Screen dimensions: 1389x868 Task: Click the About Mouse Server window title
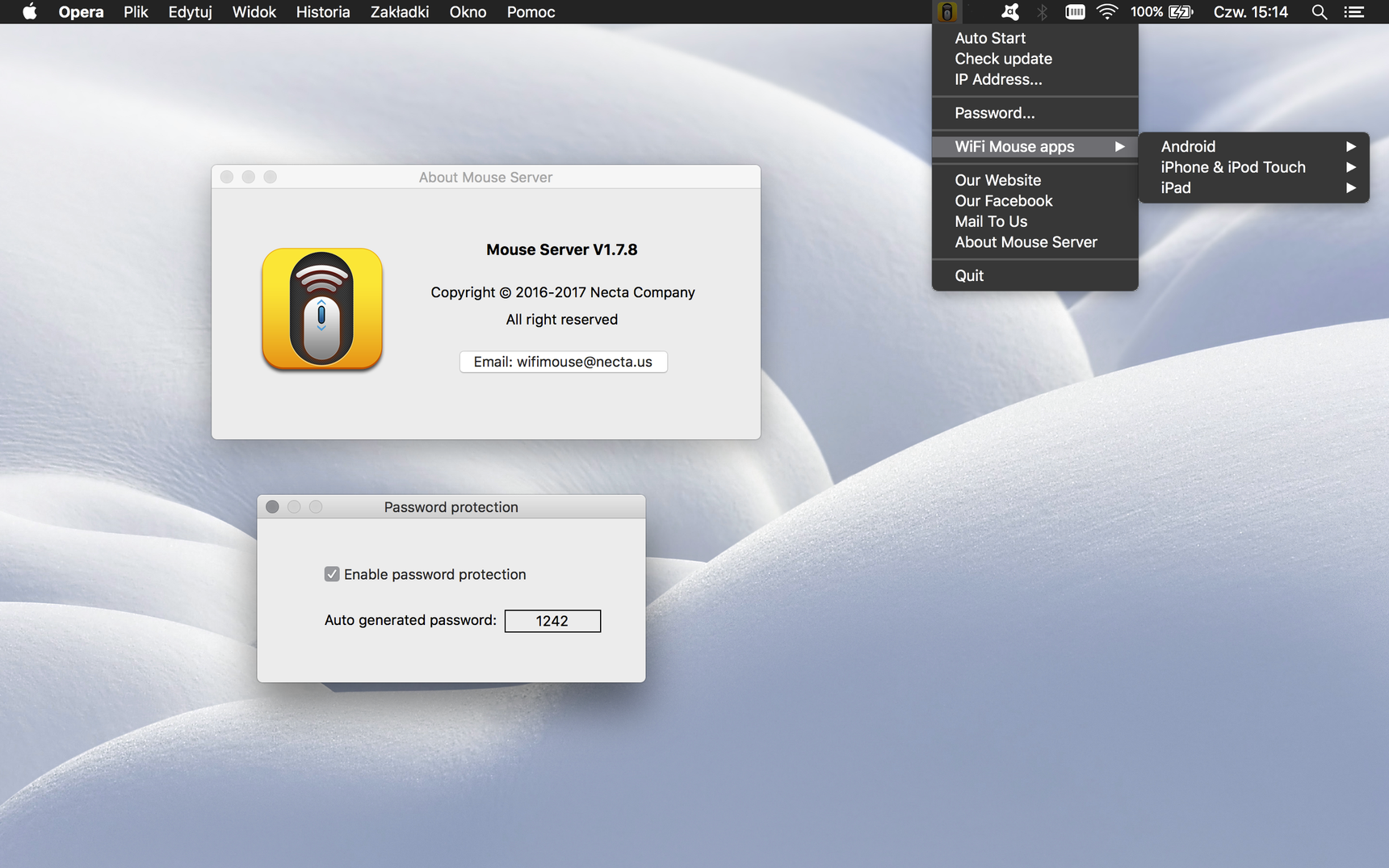coord(485,177)
